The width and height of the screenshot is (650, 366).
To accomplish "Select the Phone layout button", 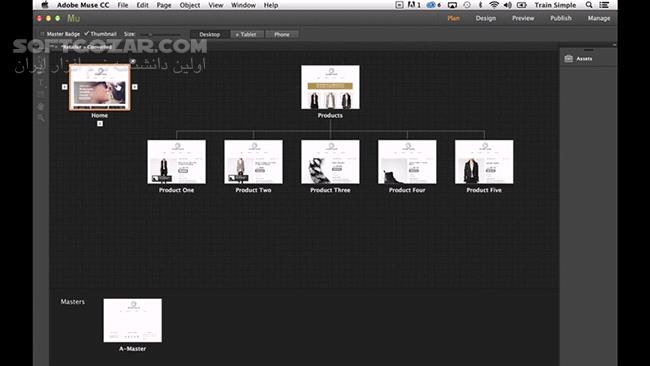I will point(282,34).
